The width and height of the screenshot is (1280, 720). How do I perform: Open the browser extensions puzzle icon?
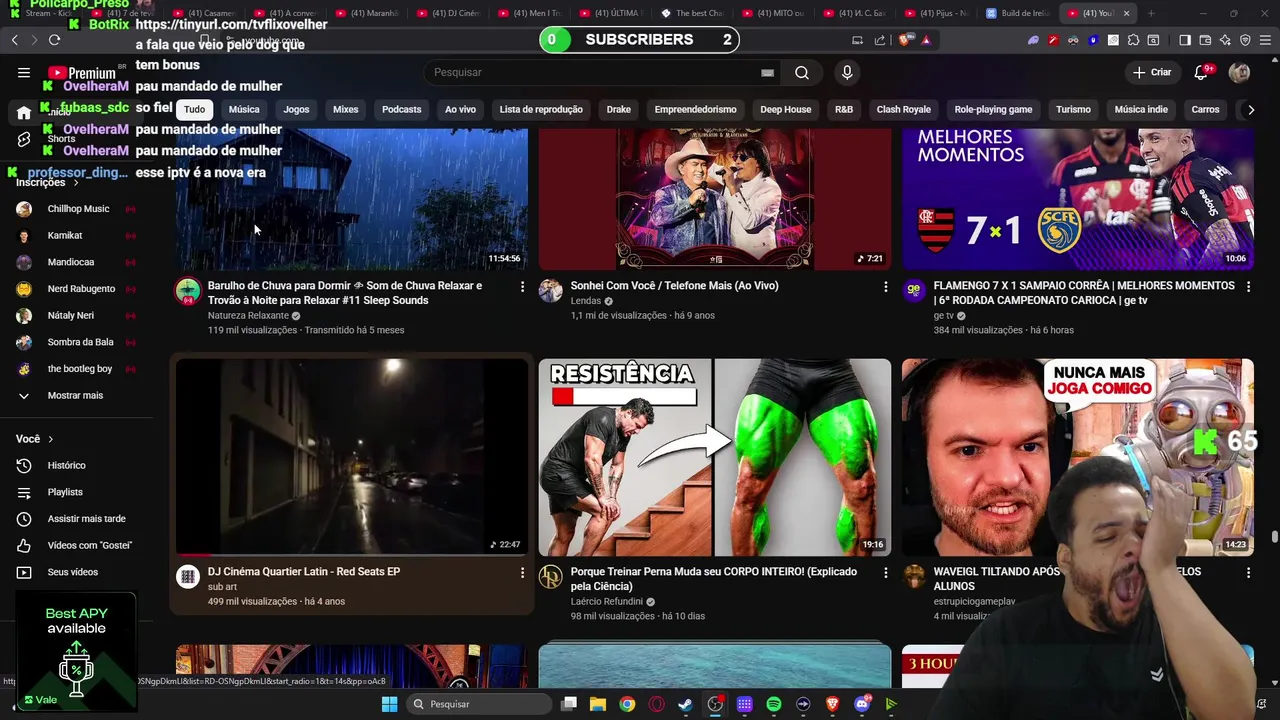[1133, 40]
